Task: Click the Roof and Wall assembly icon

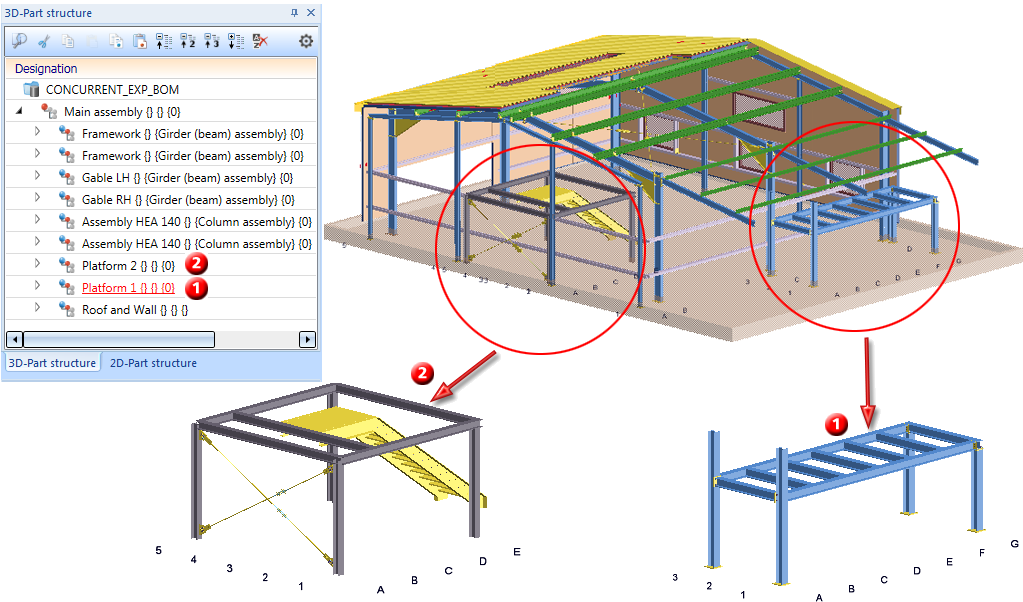Action: [x=67, y=309]
